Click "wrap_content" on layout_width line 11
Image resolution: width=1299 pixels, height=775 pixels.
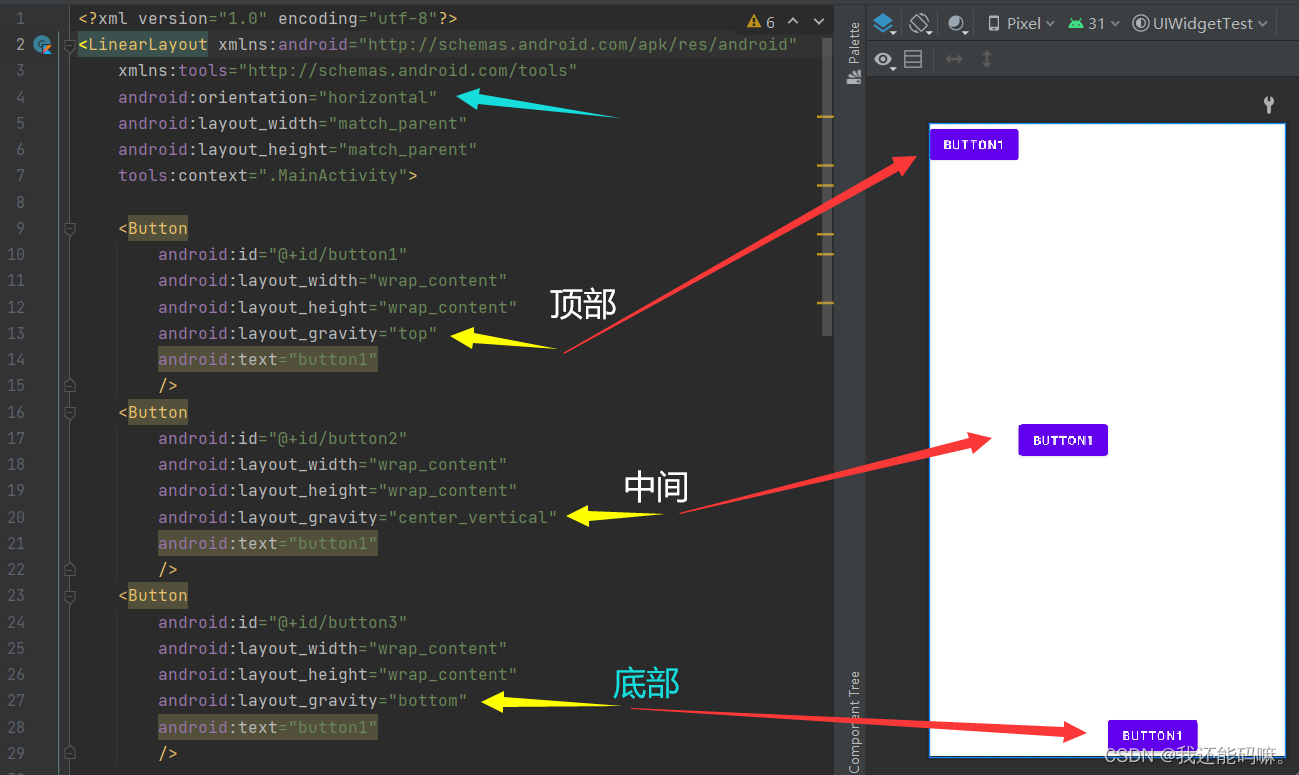coord(438,281)
